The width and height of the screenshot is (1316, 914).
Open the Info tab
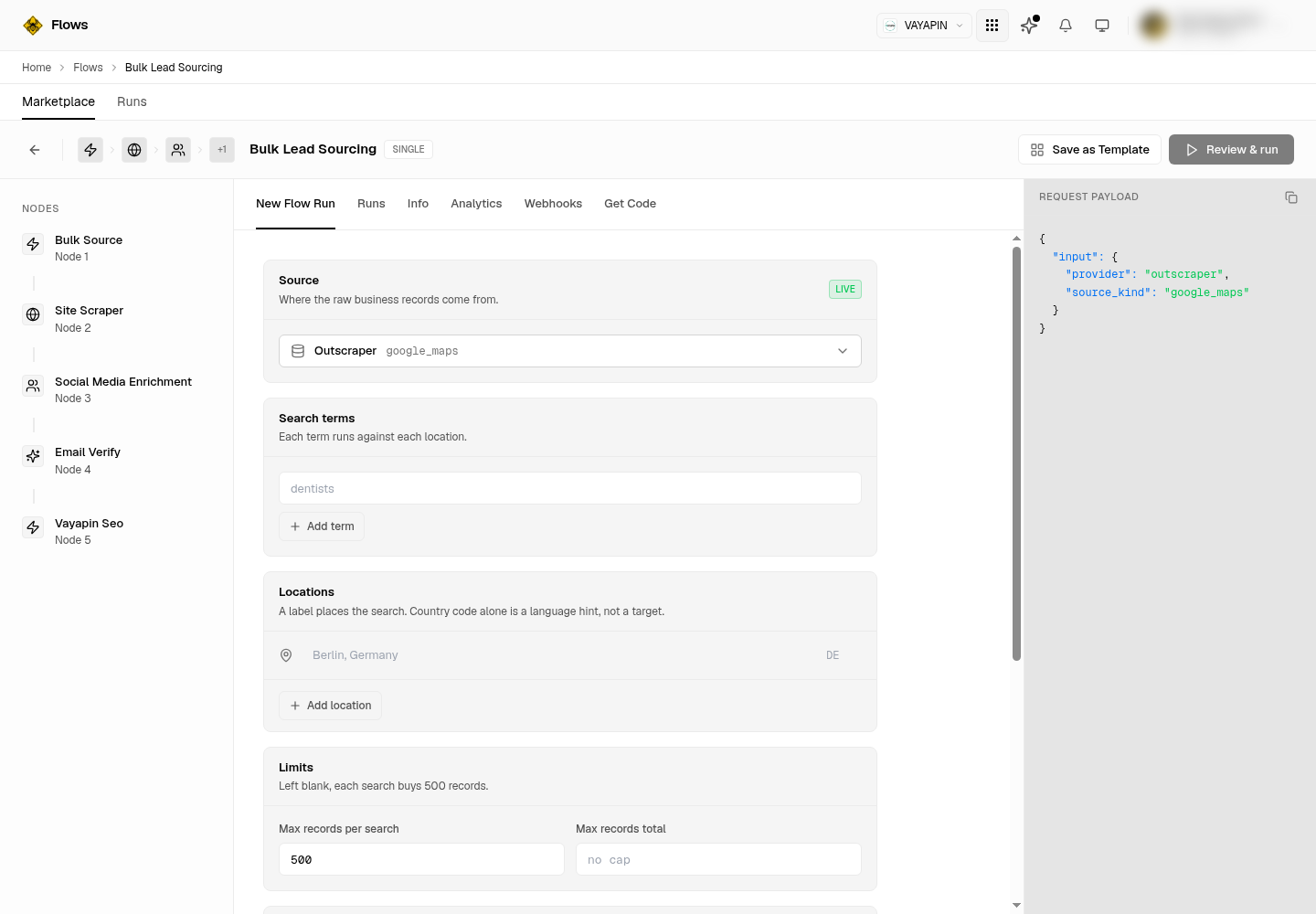[x=418, y=204]
